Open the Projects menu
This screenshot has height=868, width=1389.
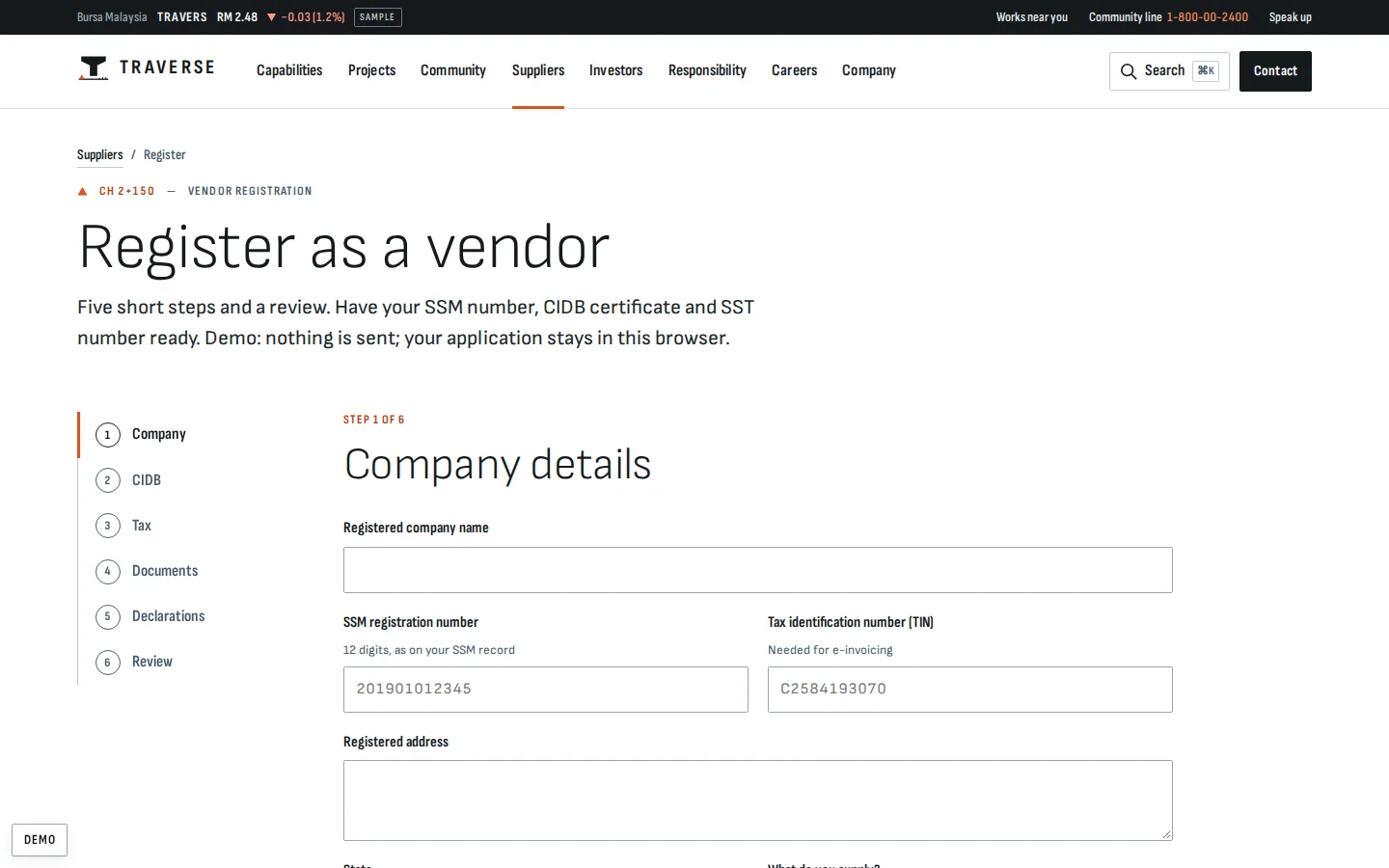[371, 70]
